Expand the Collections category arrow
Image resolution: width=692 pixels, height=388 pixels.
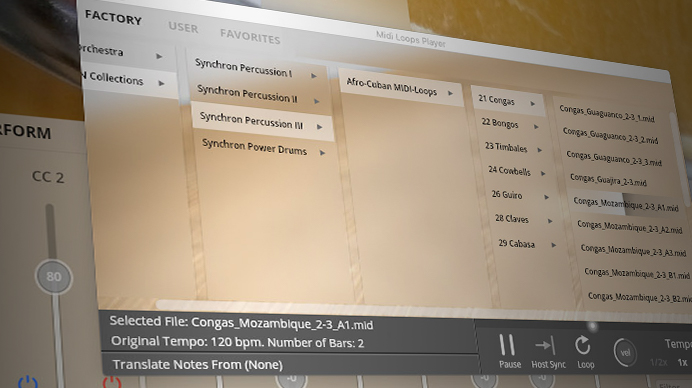point(162,83)
